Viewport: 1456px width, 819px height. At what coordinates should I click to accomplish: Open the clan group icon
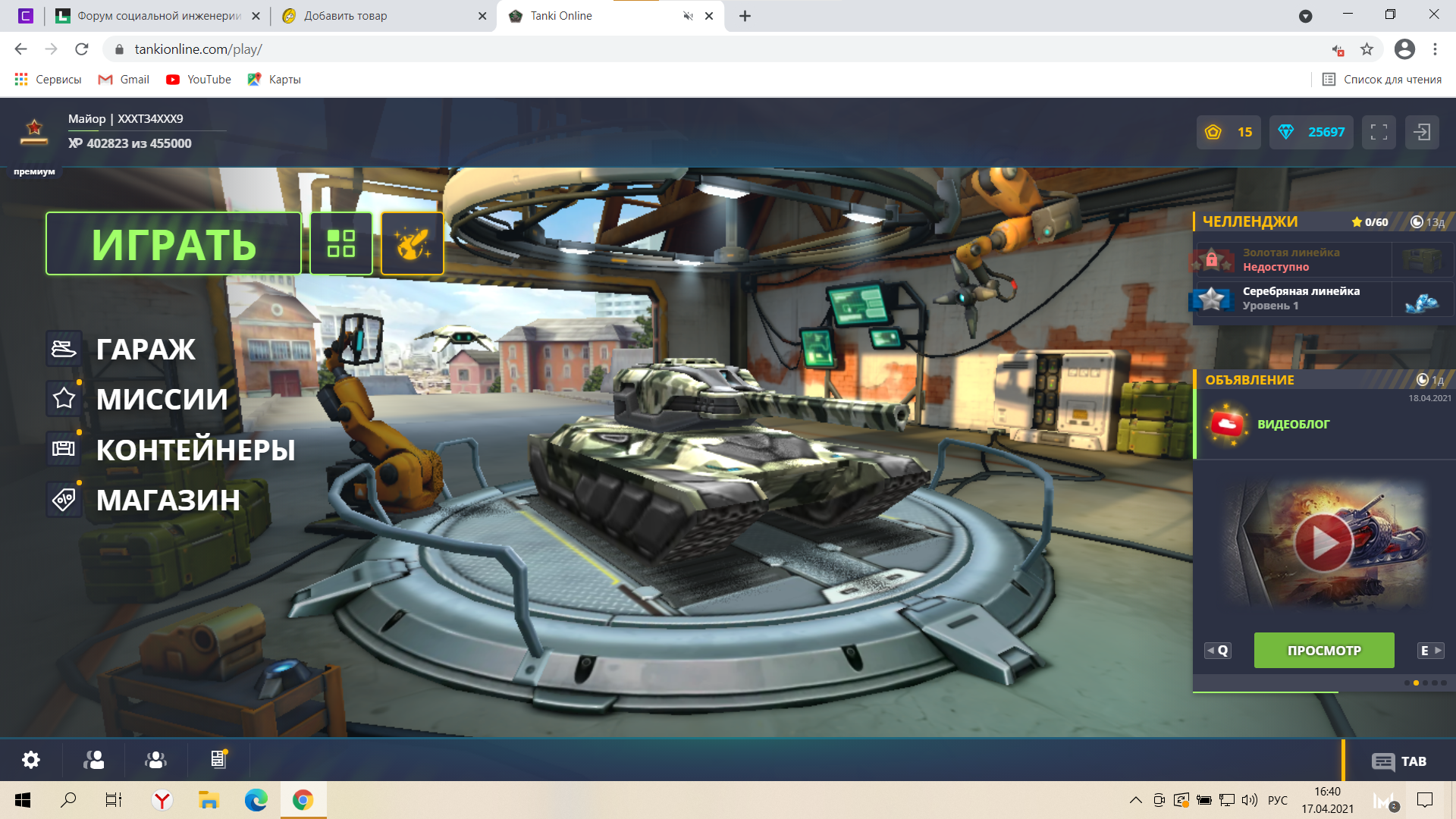[156, 760]
